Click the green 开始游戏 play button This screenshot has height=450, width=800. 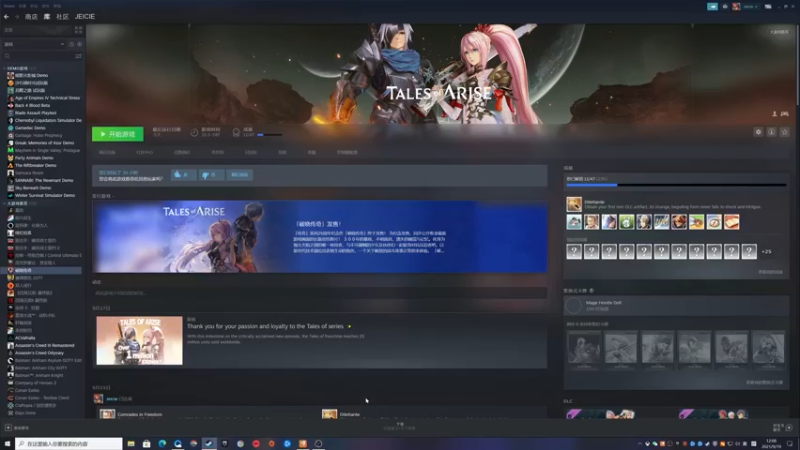(x=118, y=134)
